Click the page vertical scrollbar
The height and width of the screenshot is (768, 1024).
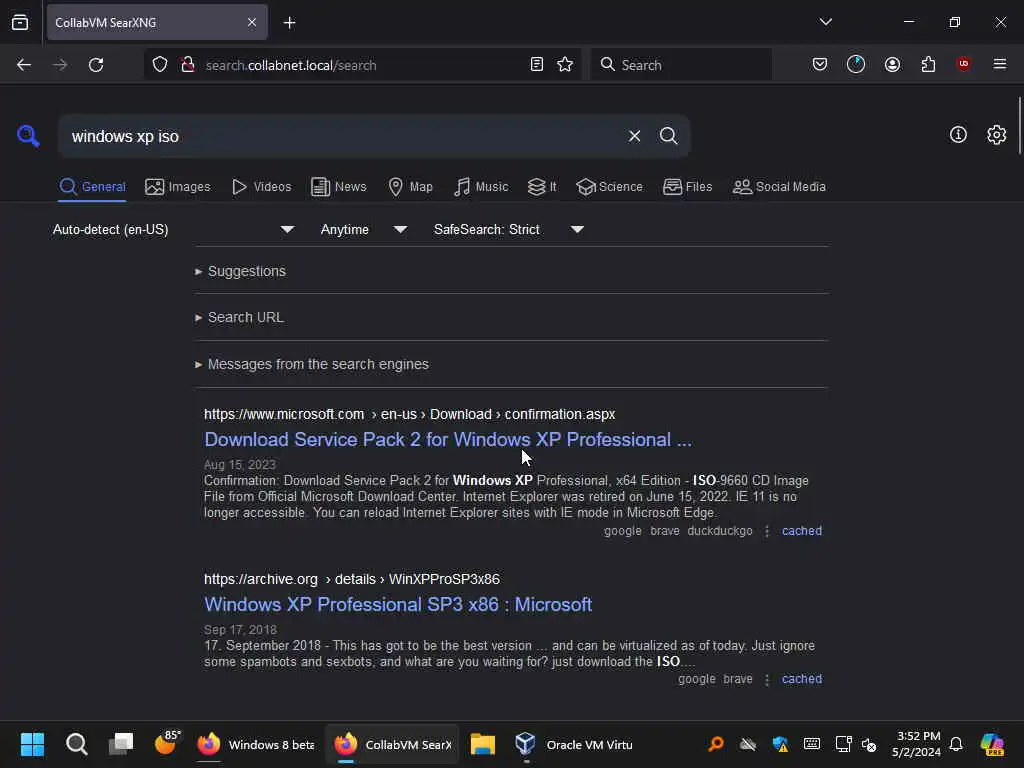(x=1019, y=126)
